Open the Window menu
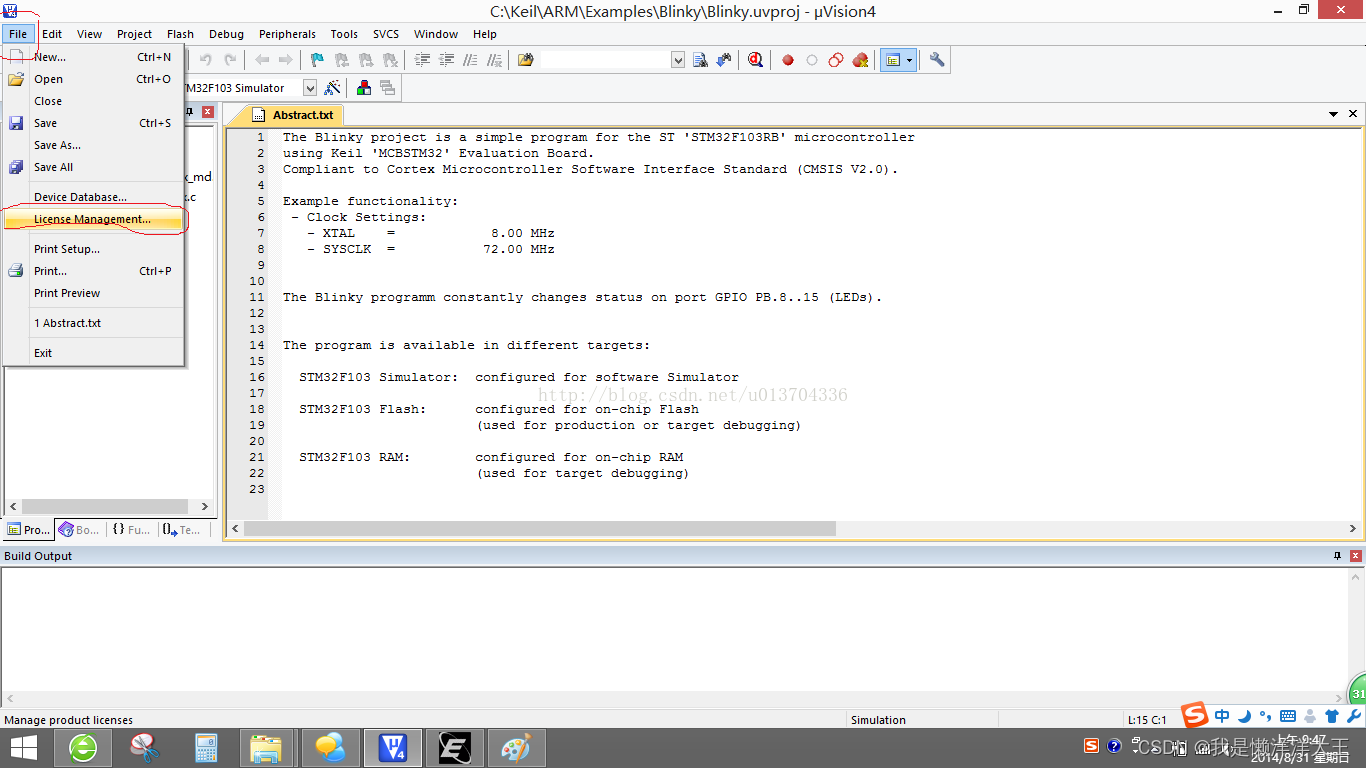 pyautogui.click(x=436, y=34)
